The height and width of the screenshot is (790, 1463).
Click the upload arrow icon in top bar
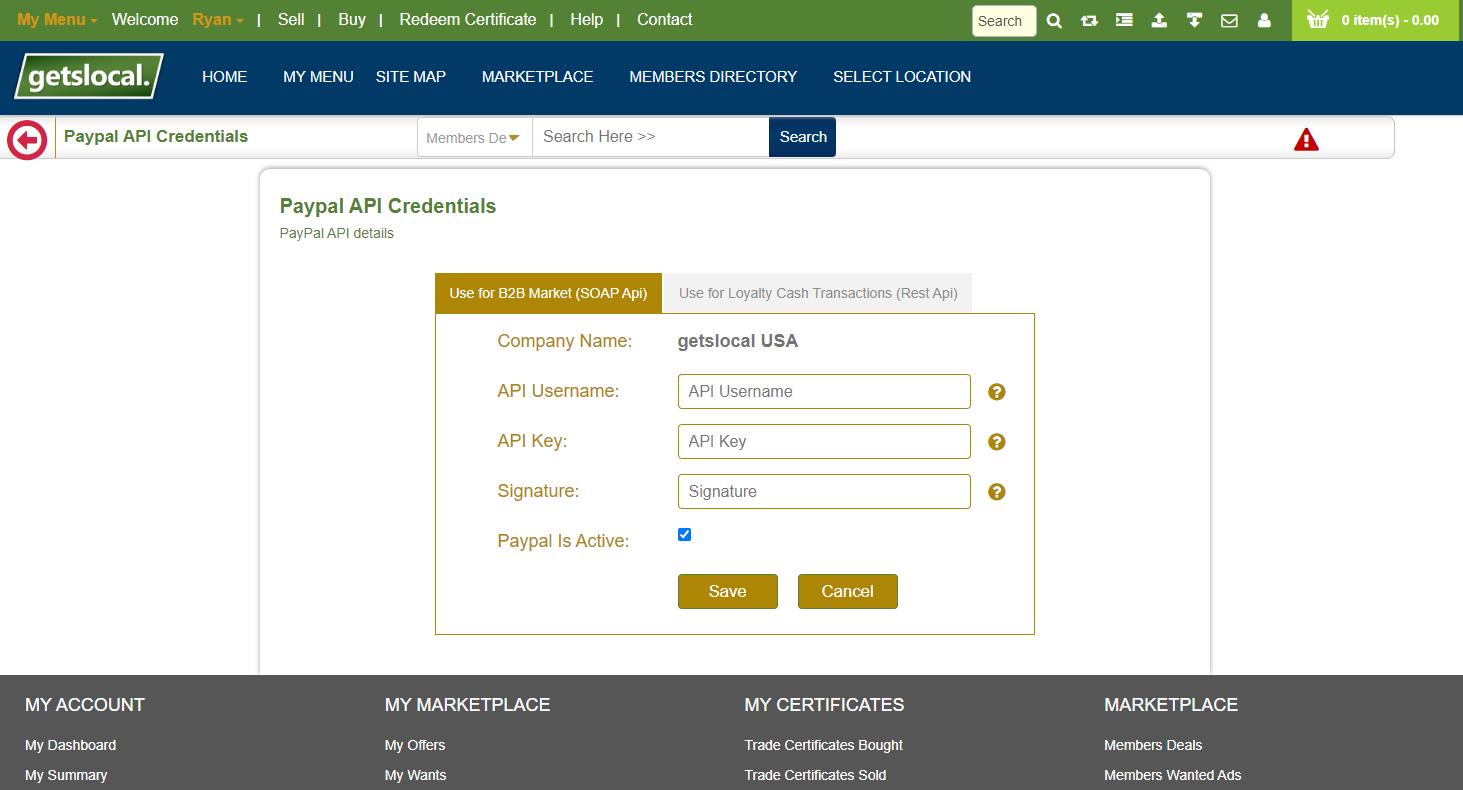1159,20
